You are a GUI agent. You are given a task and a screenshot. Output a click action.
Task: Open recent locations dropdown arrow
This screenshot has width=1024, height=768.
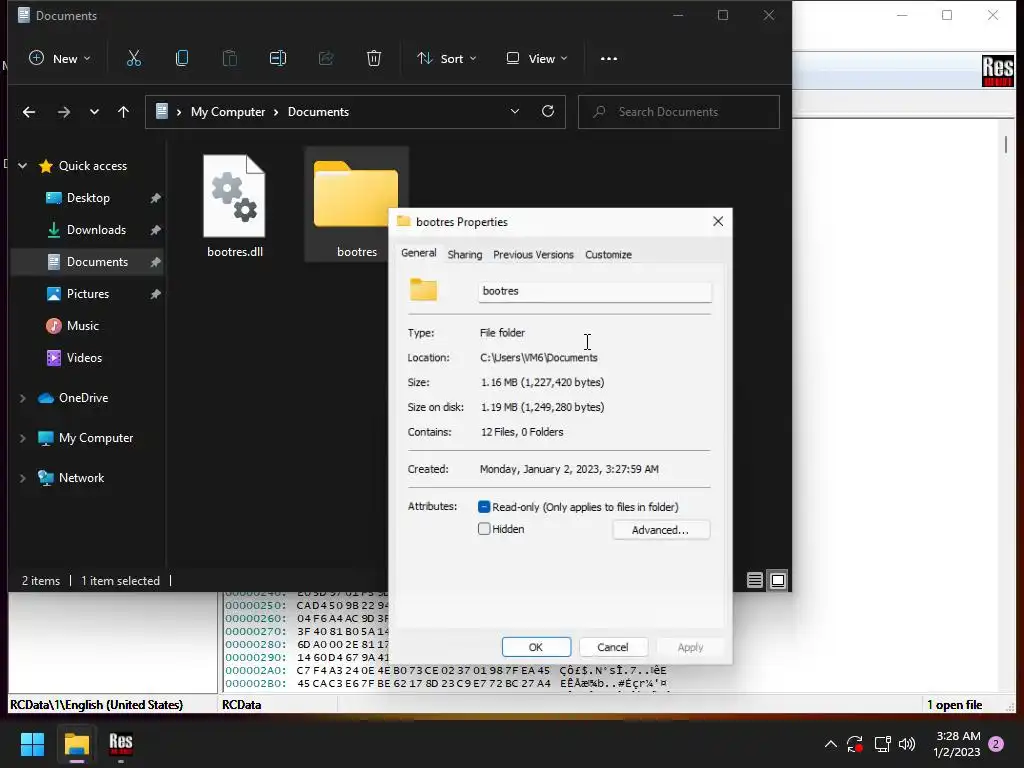pyautogui.click(x=94, y=112)
